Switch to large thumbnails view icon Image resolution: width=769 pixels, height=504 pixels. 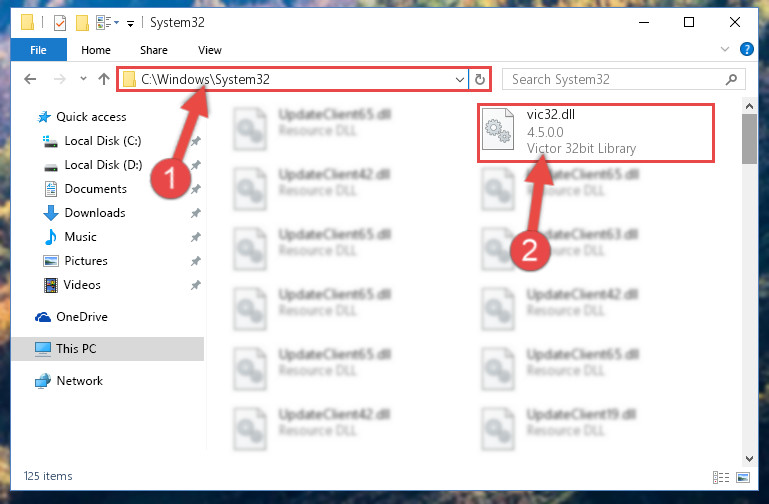(x=743, y=477)
